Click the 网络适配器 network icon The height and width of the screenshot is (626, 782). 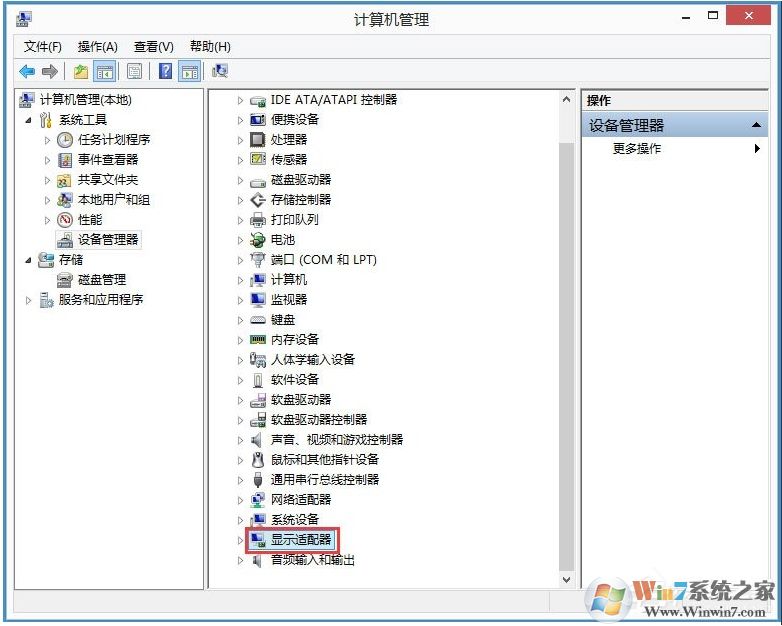point(257,500)
